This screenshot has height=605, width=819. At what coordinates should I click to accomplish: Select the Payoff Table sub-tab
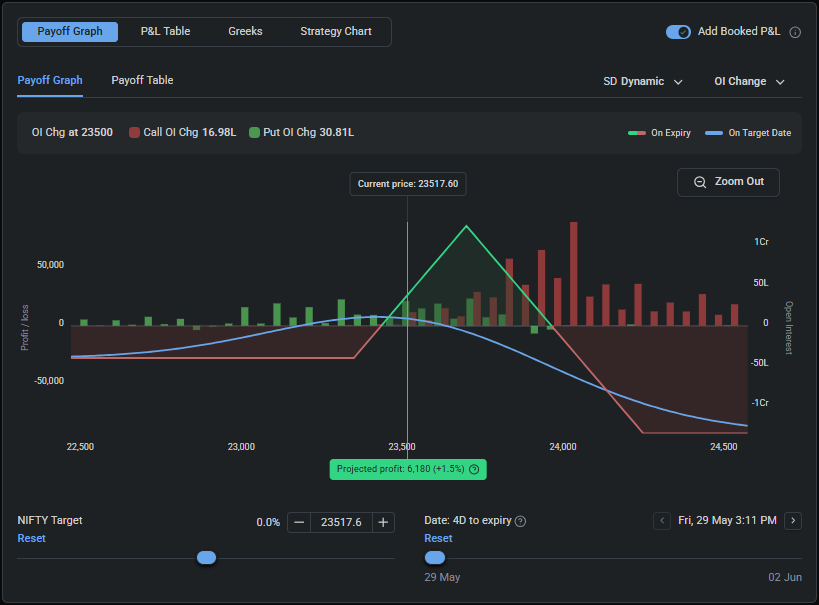[142, 80]
